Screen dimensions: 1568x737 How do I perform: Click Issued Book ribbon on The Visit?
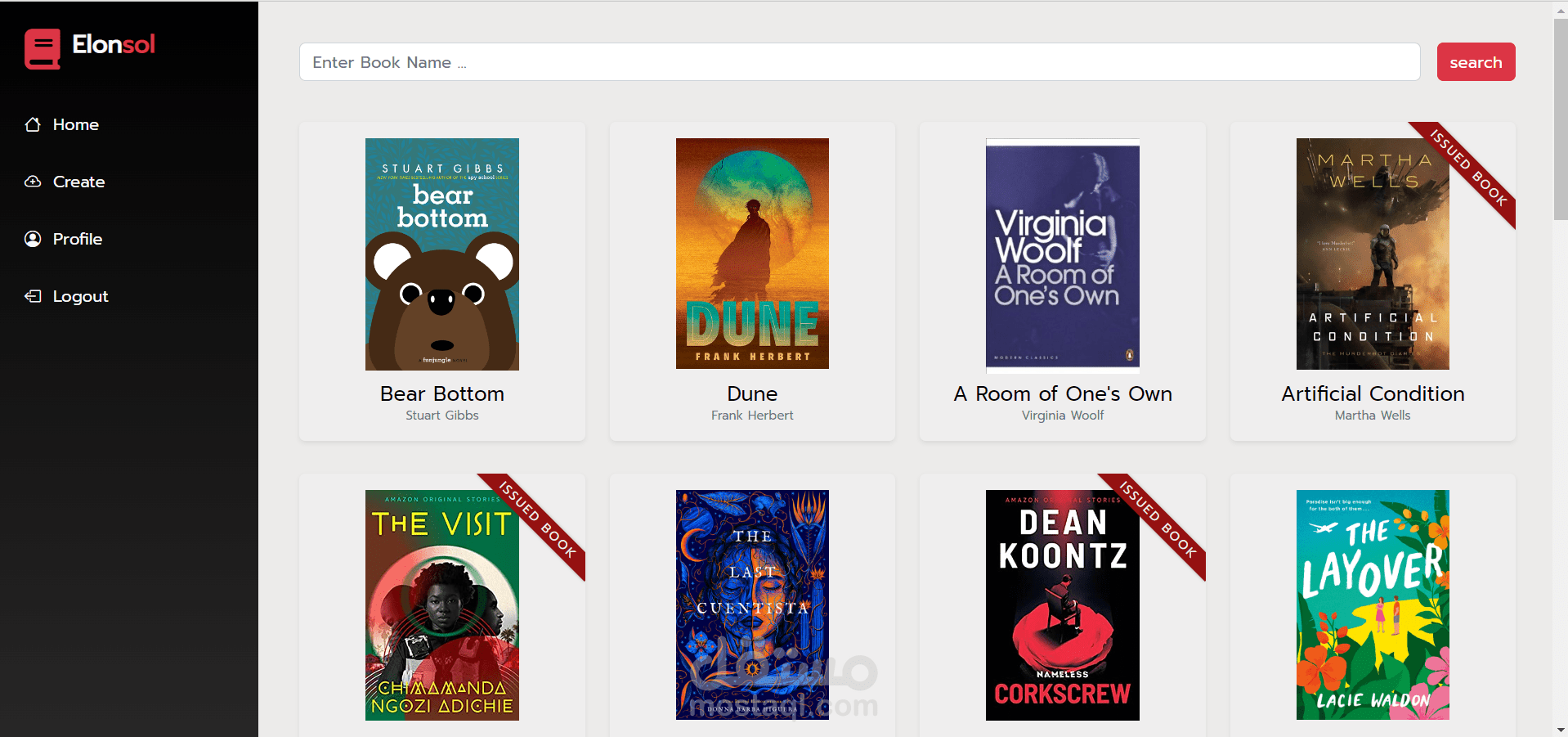538,520
